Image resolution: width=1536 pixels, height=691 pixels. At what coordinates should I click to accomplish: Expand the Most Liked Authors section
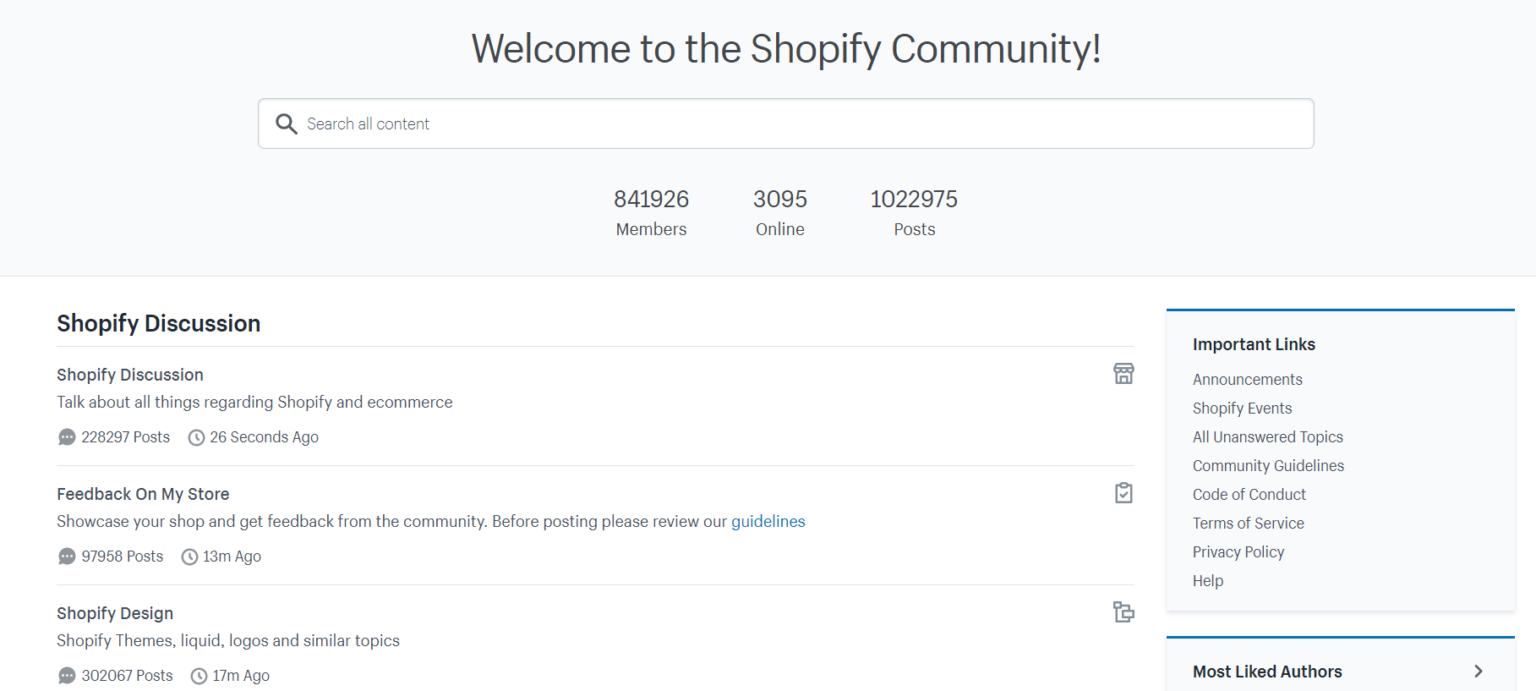pos(1478,671)
